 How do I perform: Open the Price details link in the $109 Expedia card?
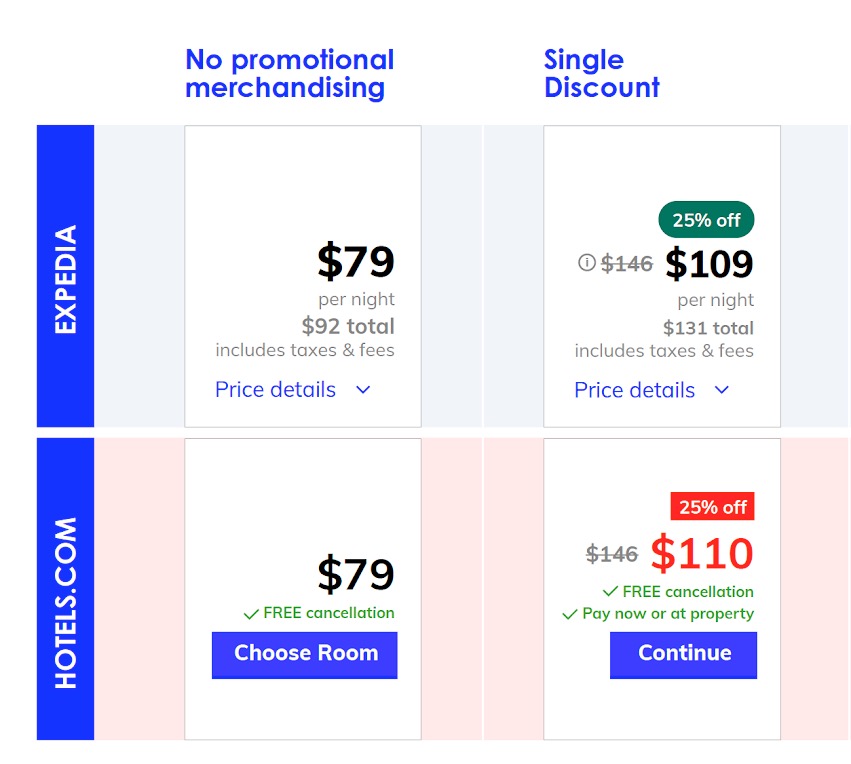[x=635, y=390]
